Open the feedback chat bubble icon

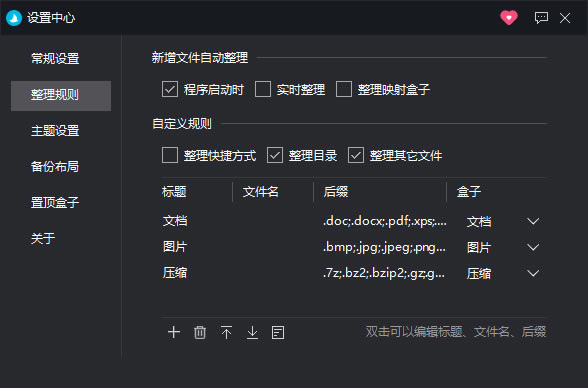pyautogui.click(x=541, y=18)
